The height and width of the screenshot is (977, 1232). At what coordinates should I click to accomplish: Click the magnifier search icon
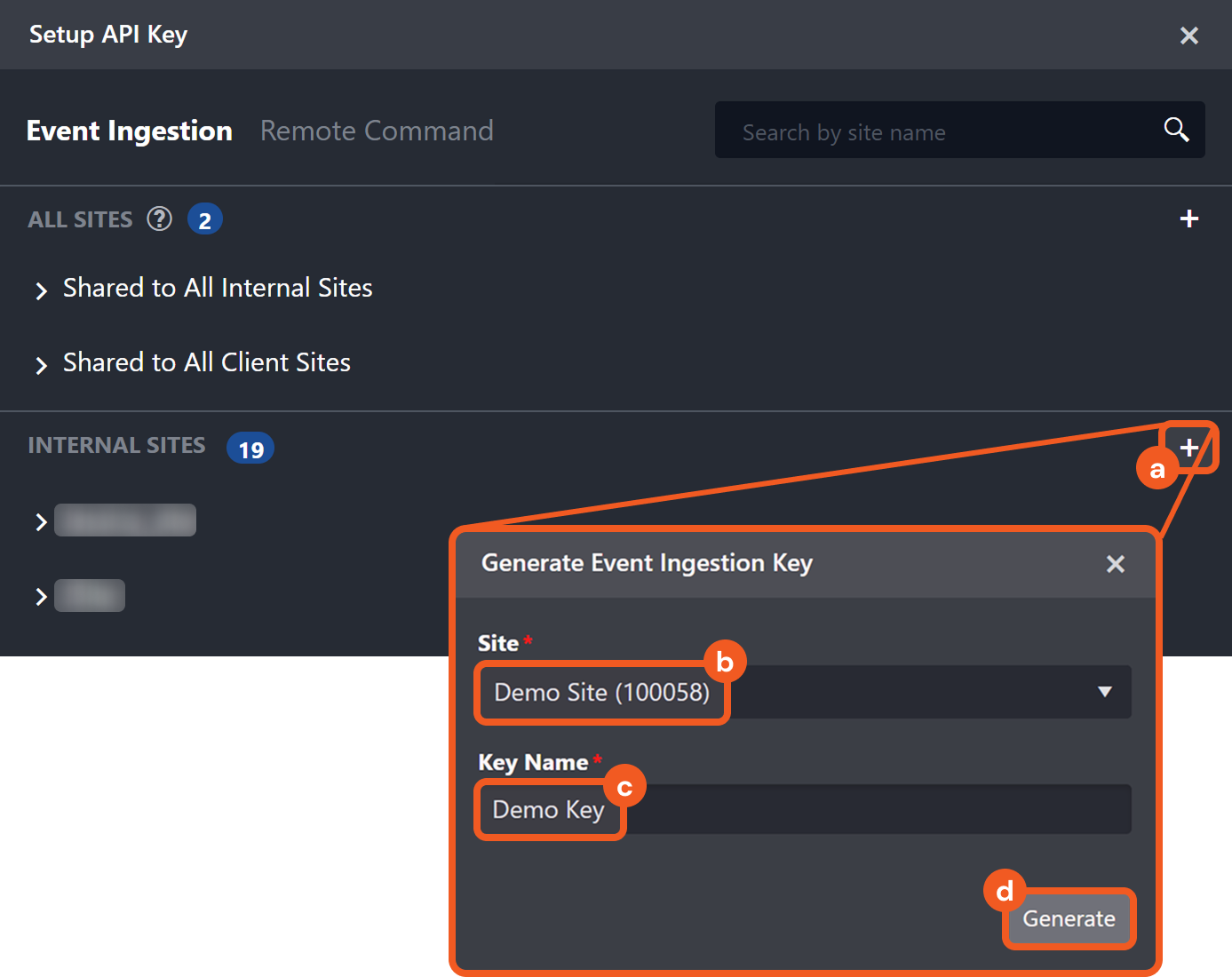tap(1176, 130)
